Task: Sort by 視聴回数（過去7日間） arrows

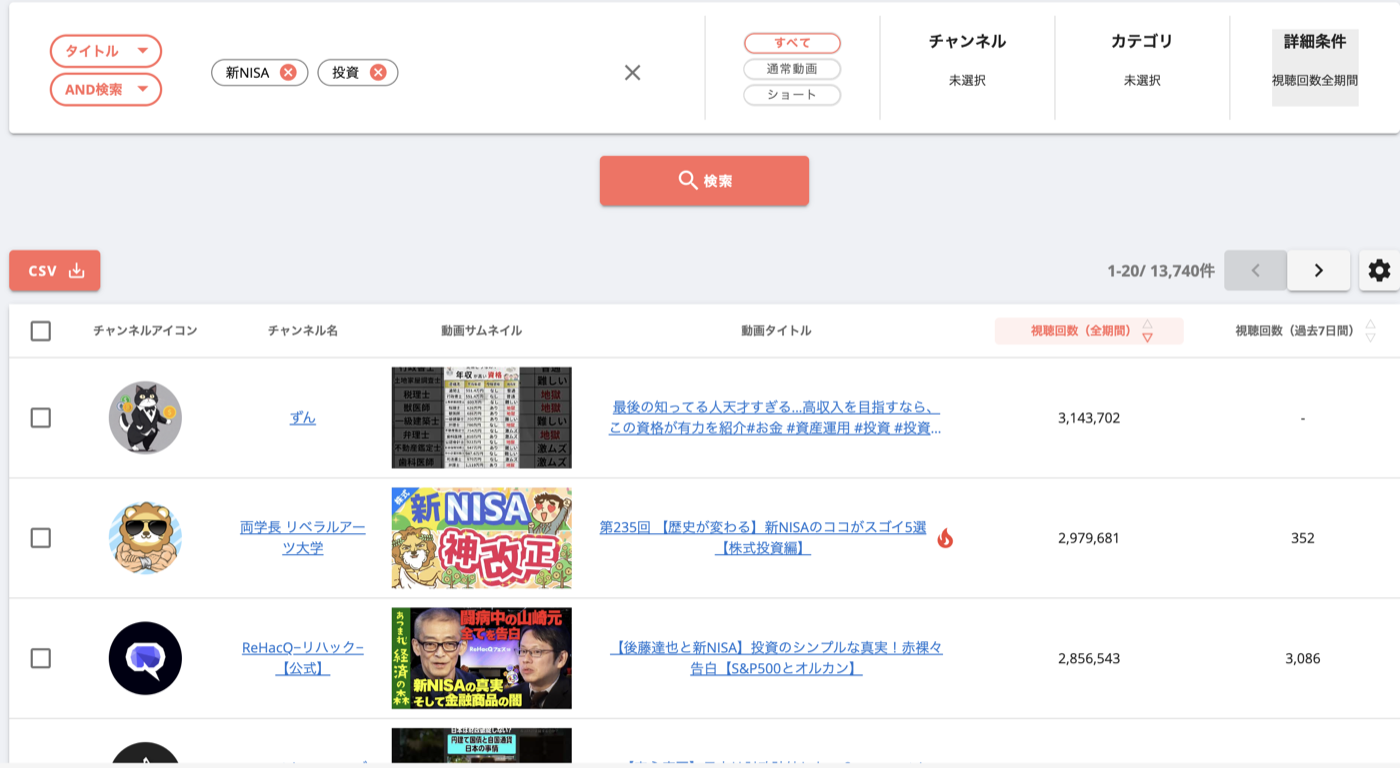Action: [x=1370, y=331]
